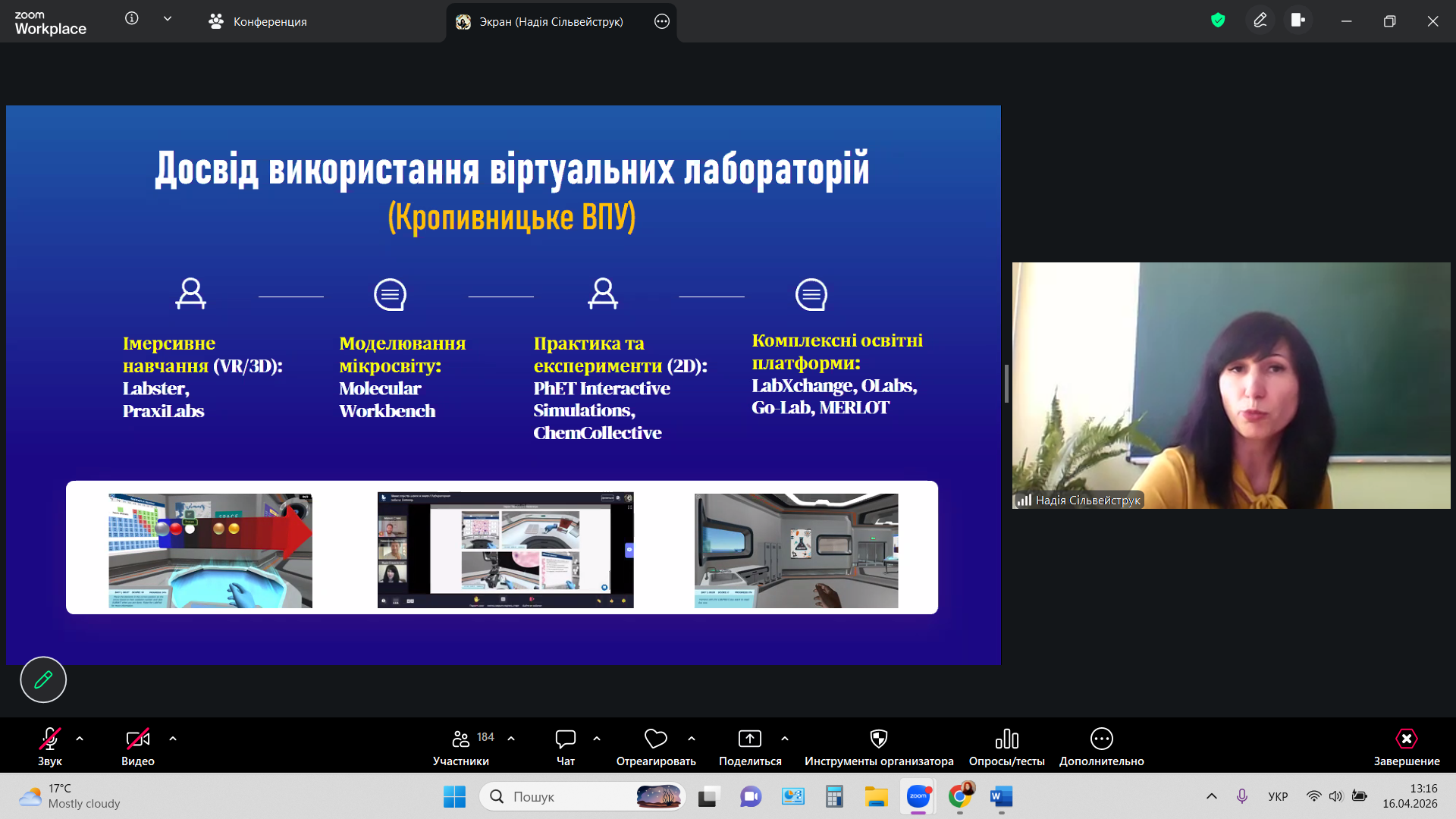
Task: Open Инструменты организатора shield
Action: [879, 747]
